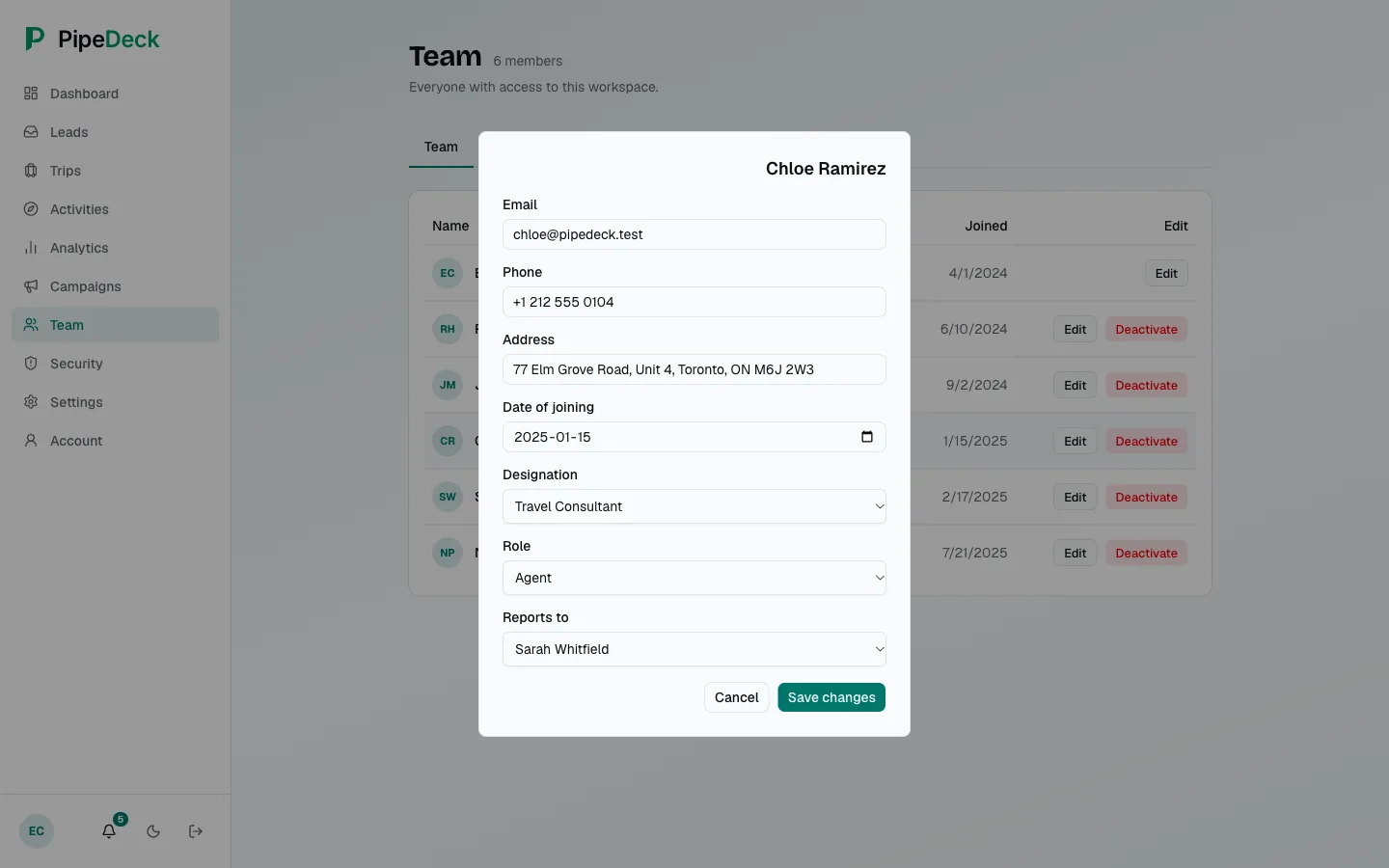
Task: Select the Activities compass icon
Action: [31, 209]
